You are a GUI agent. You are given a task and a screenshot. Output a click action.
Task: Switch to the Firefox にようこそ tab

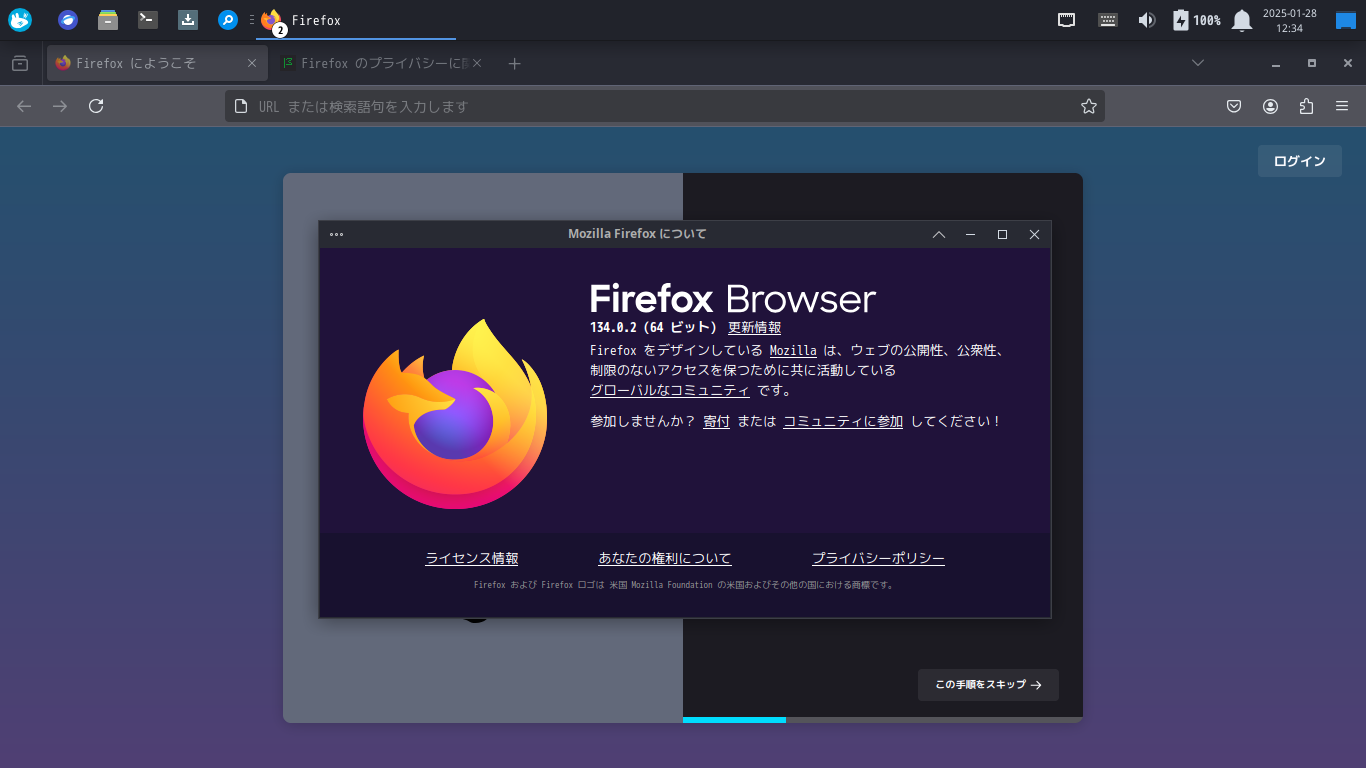pos(150,62)
